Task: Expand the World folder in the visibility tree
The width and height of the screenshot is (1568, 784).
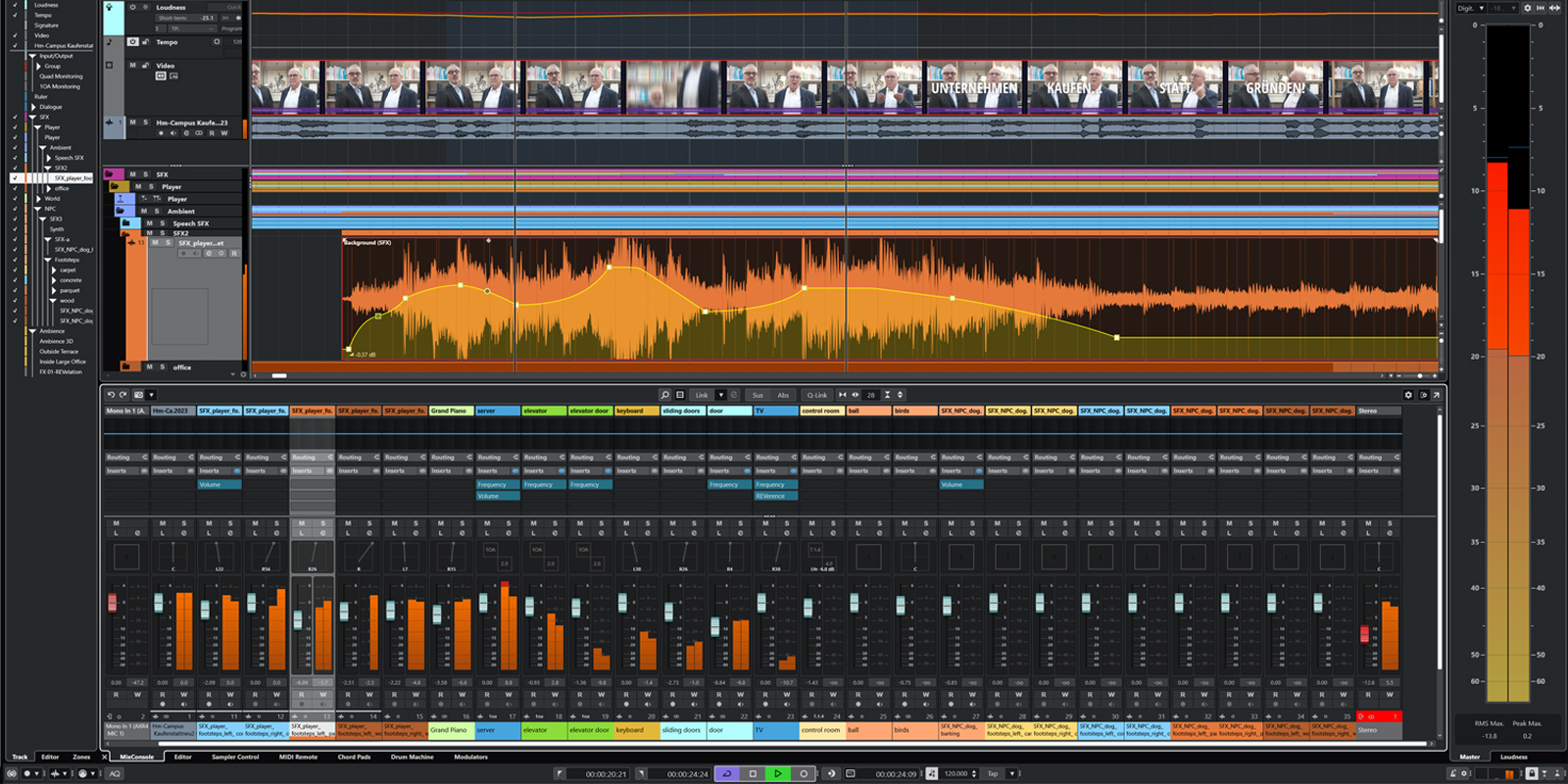Action: point(38,198)
